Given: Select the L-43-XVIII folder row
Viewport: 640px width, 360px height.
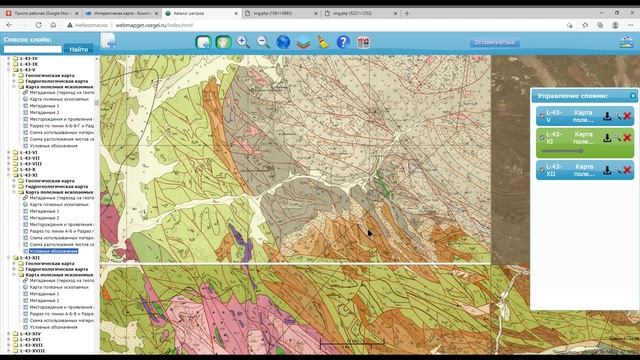Looking at the screenshot, I should (32, 351).
